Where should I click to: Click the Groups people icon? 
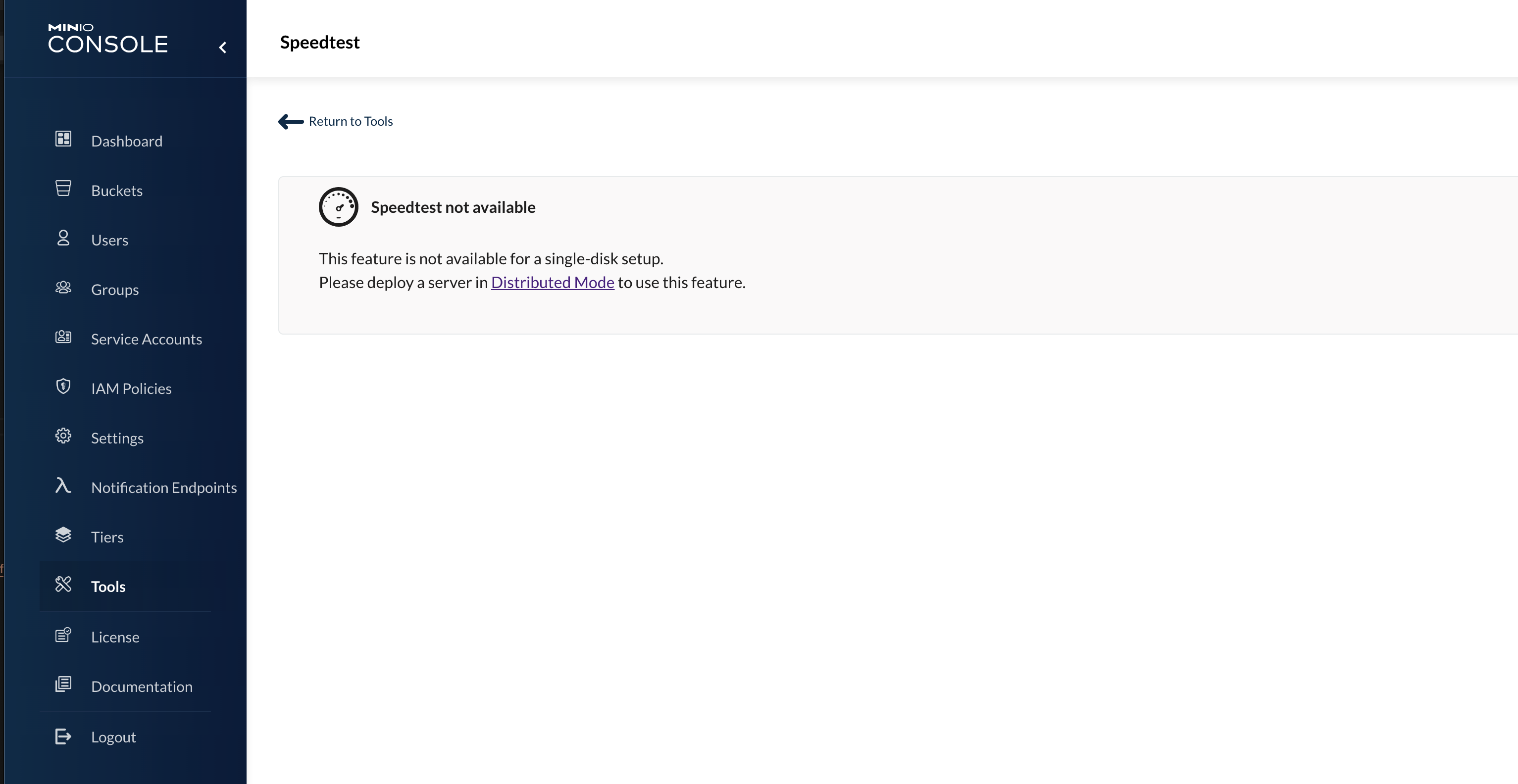(x=63, y=288)
